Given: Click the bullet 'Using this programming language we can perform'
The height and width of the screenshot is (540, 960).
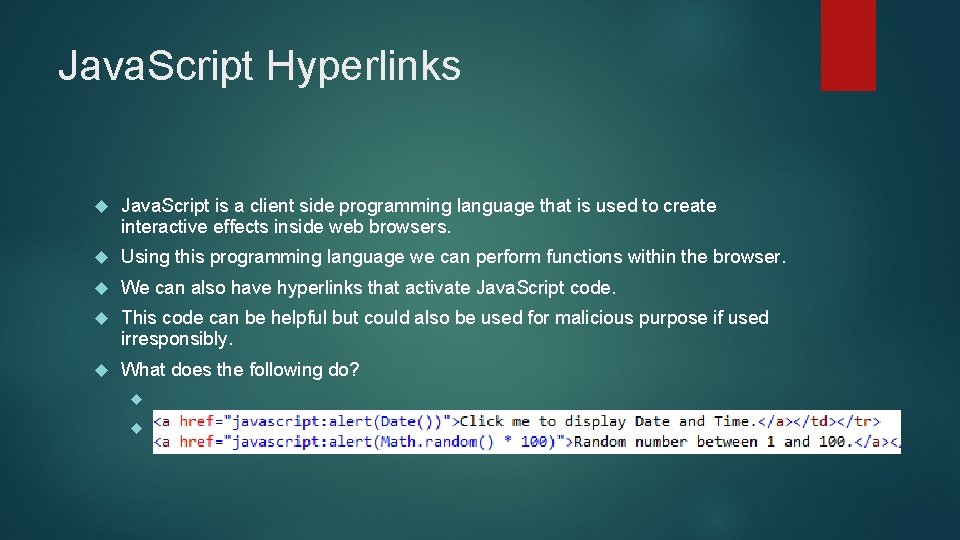Looking at the screenshot, I should point(453,257).
